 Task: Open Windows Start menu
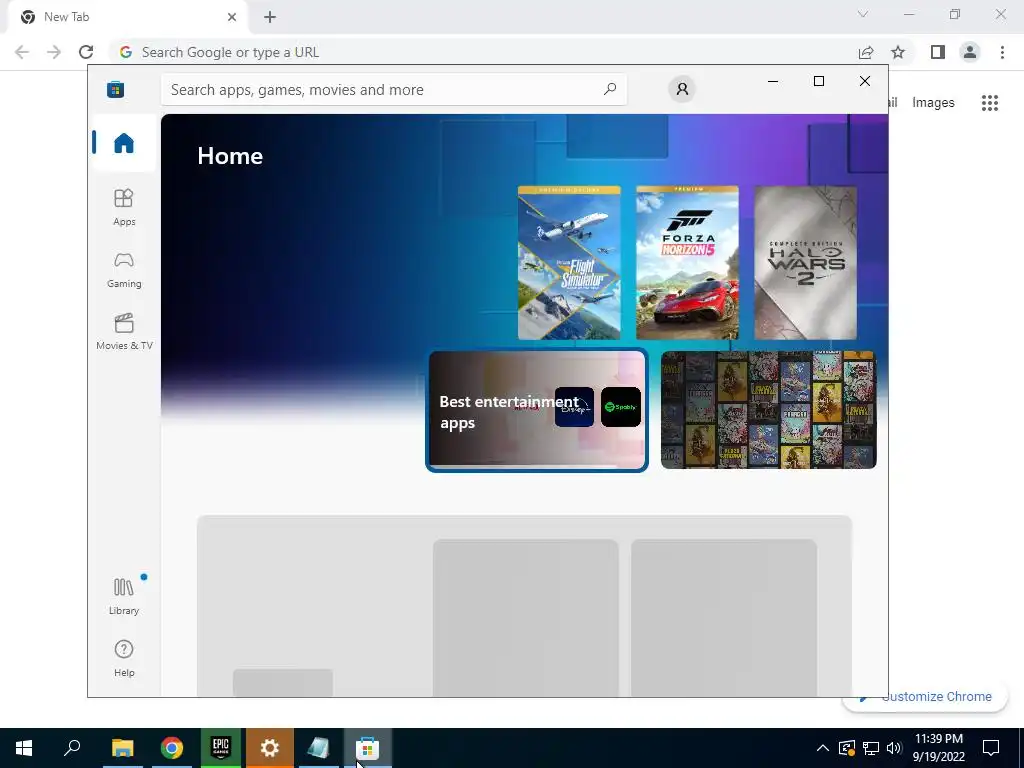click(24, 748)
